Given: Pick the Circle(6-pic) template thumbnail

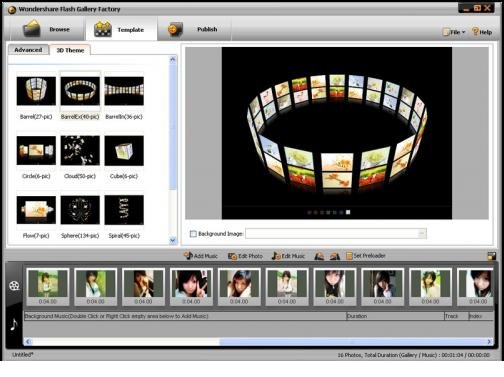Looking at the screenshot, I should (x=36, y=150).
